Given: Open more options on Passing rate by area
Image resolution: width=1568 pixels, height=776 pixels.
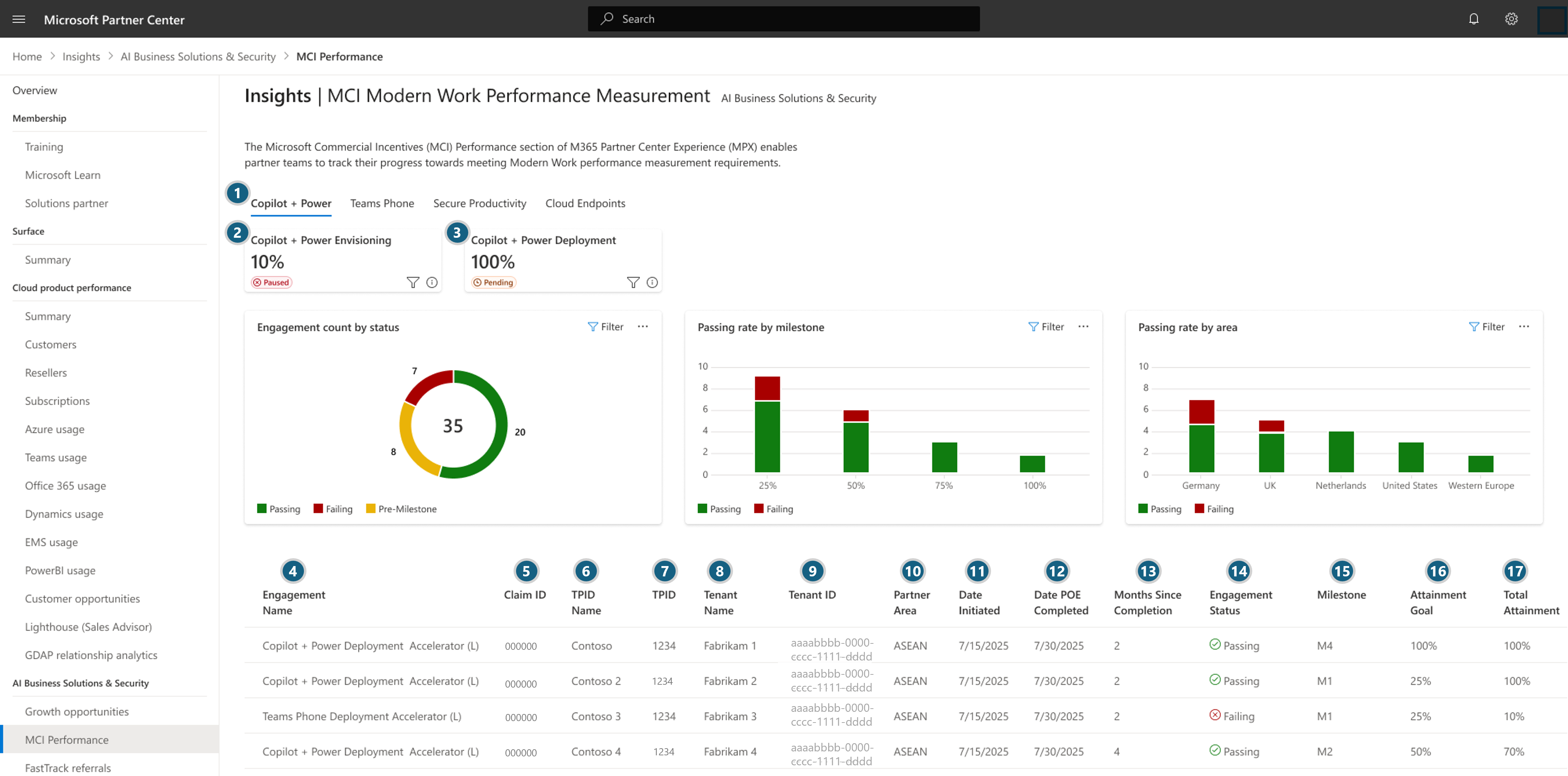Looking at the screenshot, I should pyautogui.click(x=1523, y=327).
